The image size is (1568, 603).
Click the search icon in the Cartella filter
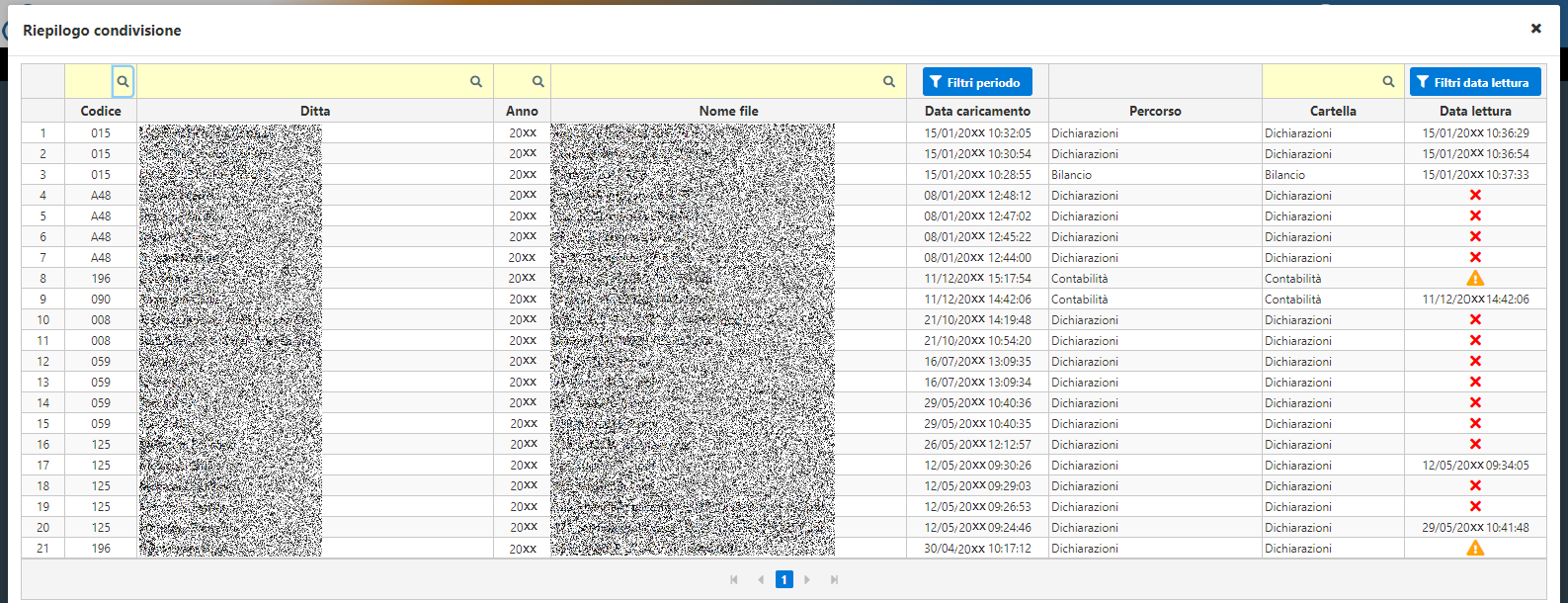(1388, 82)
